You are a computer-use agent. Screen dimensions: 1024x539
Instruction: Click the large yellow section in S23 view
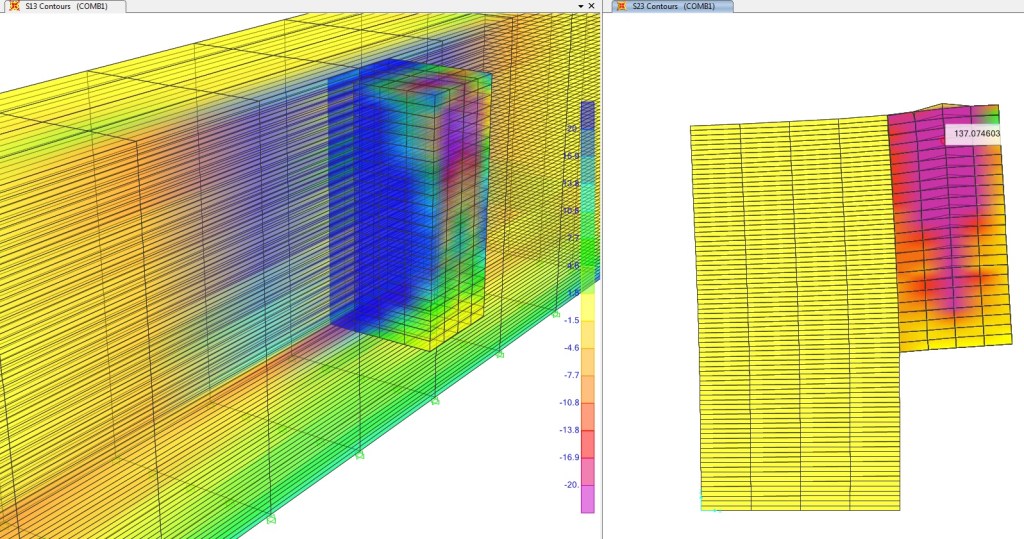tap(795, 320)
